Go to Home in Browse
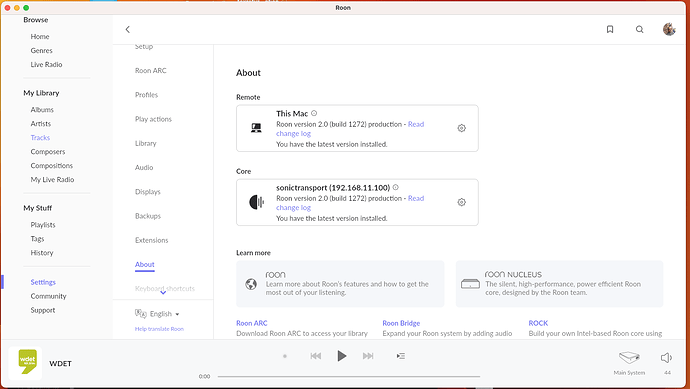 pyautogui.click(x=40, y=37)
